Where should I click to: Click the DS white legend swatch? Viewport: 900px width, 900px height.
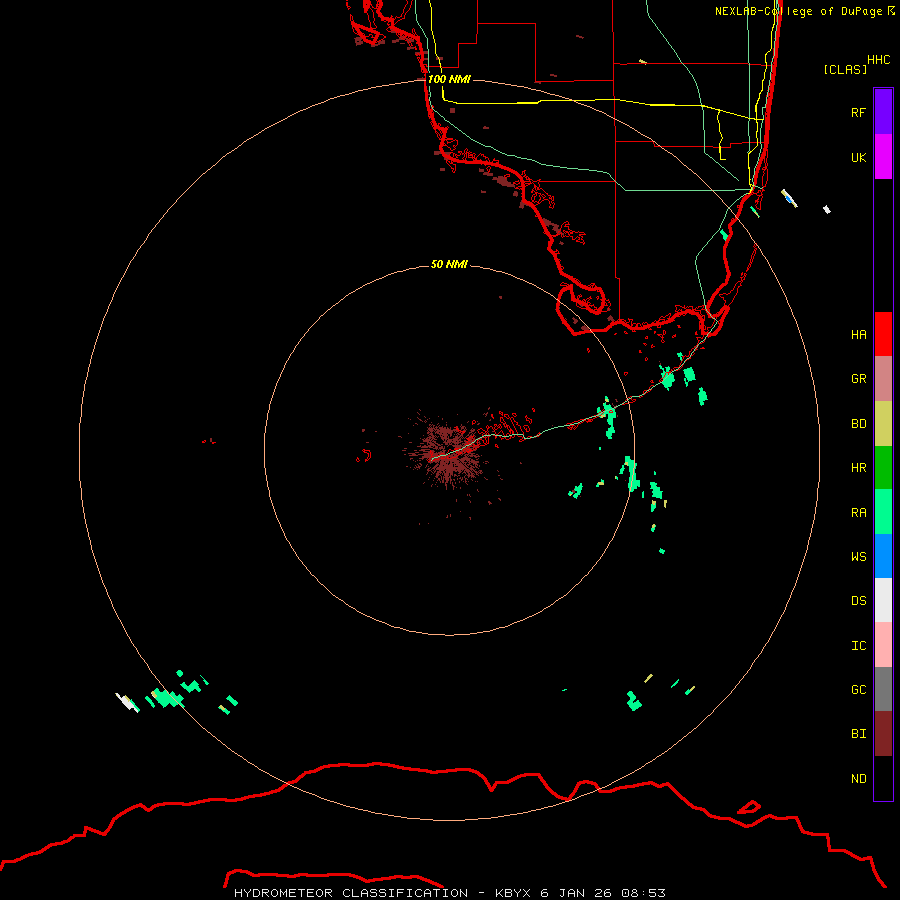tap(883, 600)
